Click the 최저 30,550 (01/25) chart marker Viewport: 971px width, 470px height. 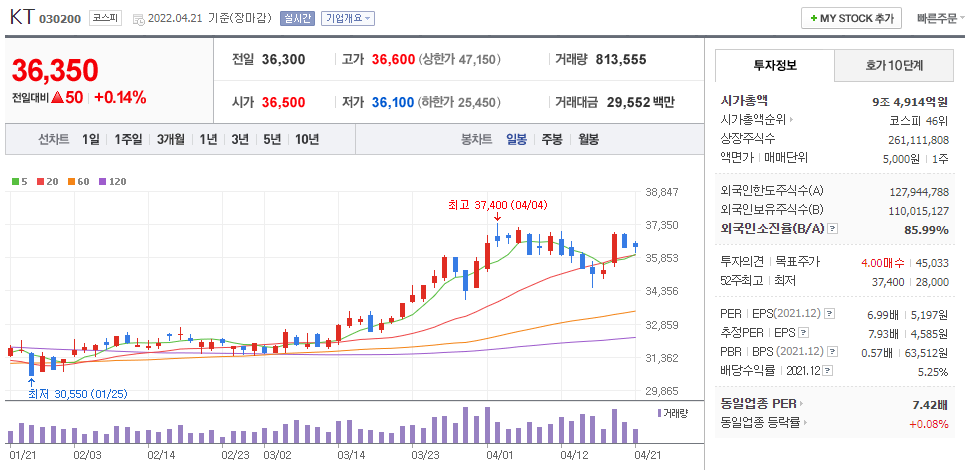pyautogui.click(x=77, y=394)
